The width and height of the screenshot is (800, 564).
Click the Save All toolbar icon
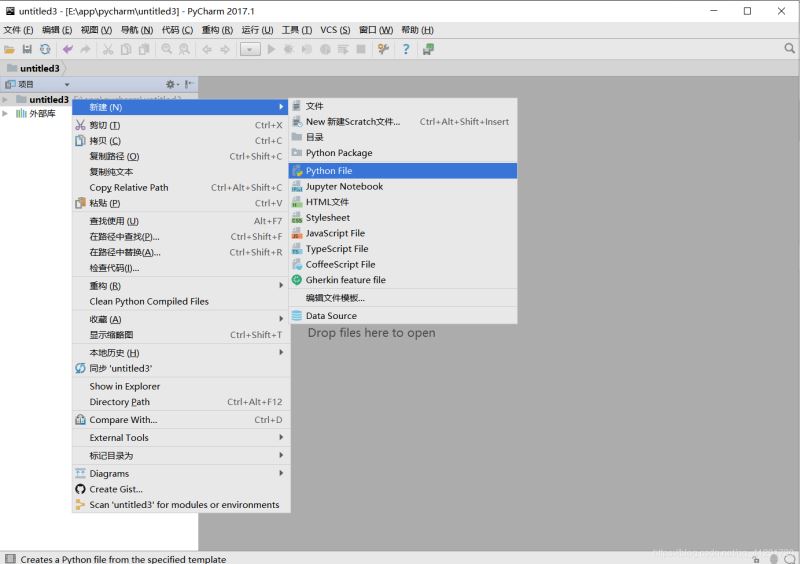pos(27,50)
